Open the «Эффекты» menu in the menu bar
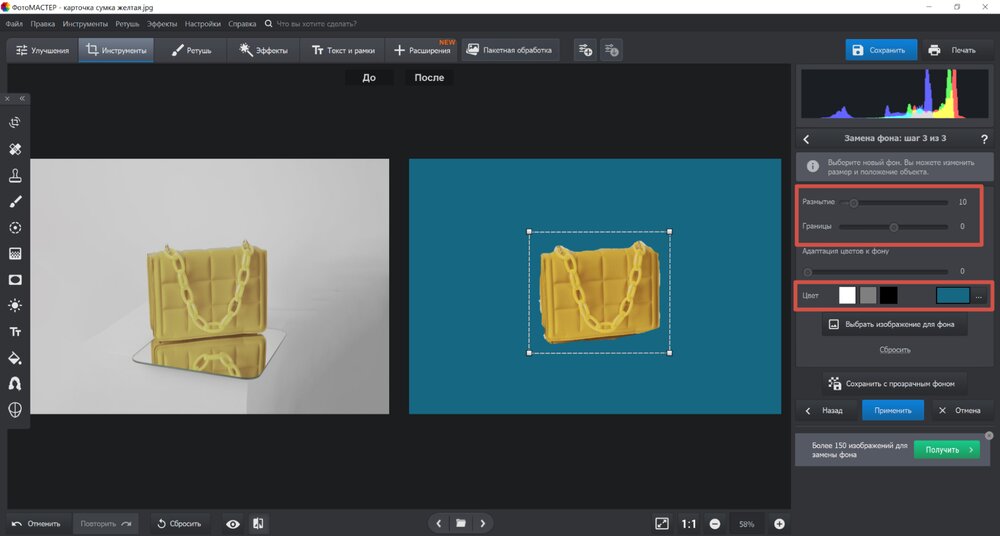The width and height of the screenshot is (1000, 536). click(x=160, y=23)
